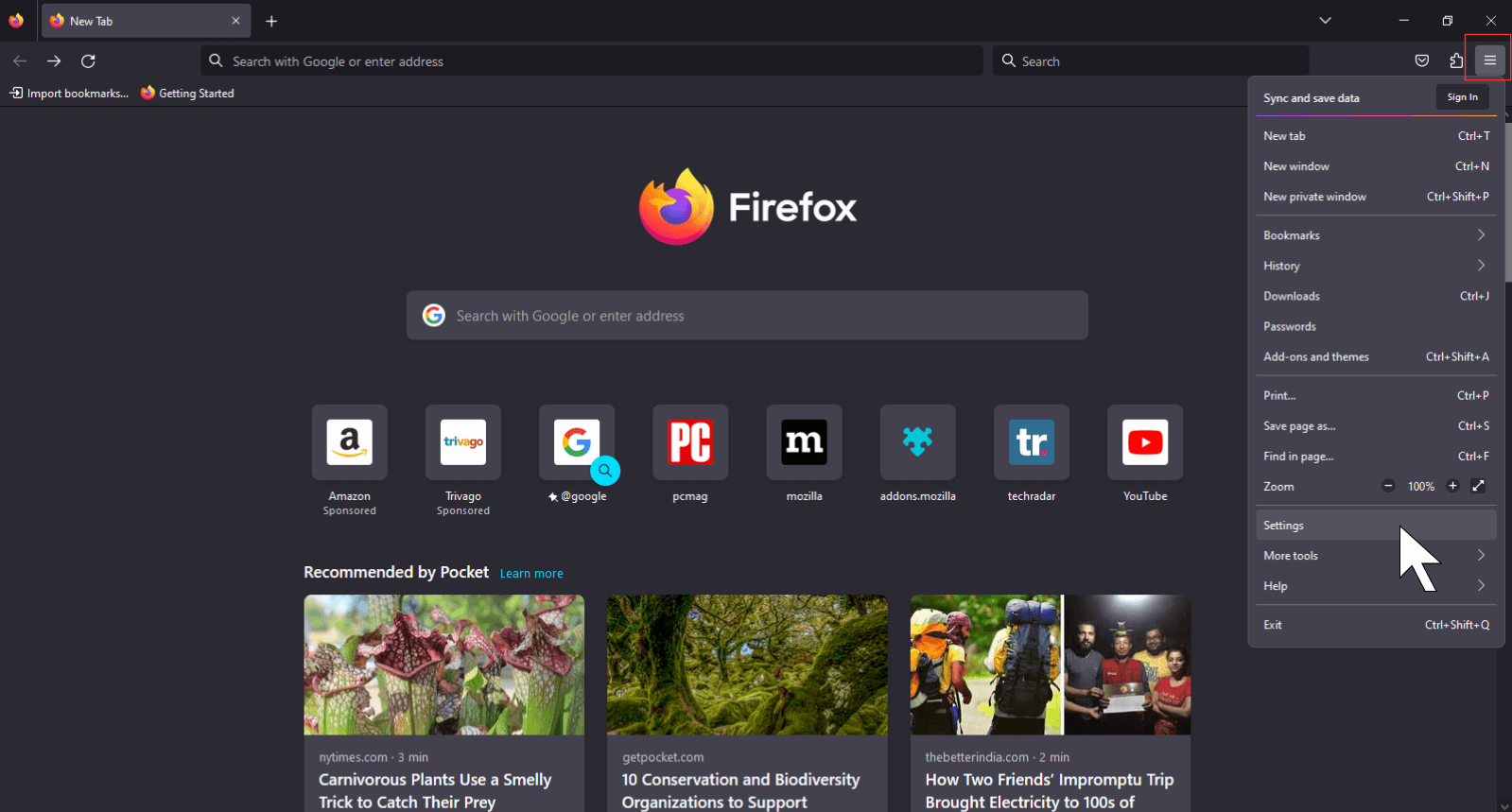Open the Conservation and Biodiversity article thumbnail

(747, 665)
